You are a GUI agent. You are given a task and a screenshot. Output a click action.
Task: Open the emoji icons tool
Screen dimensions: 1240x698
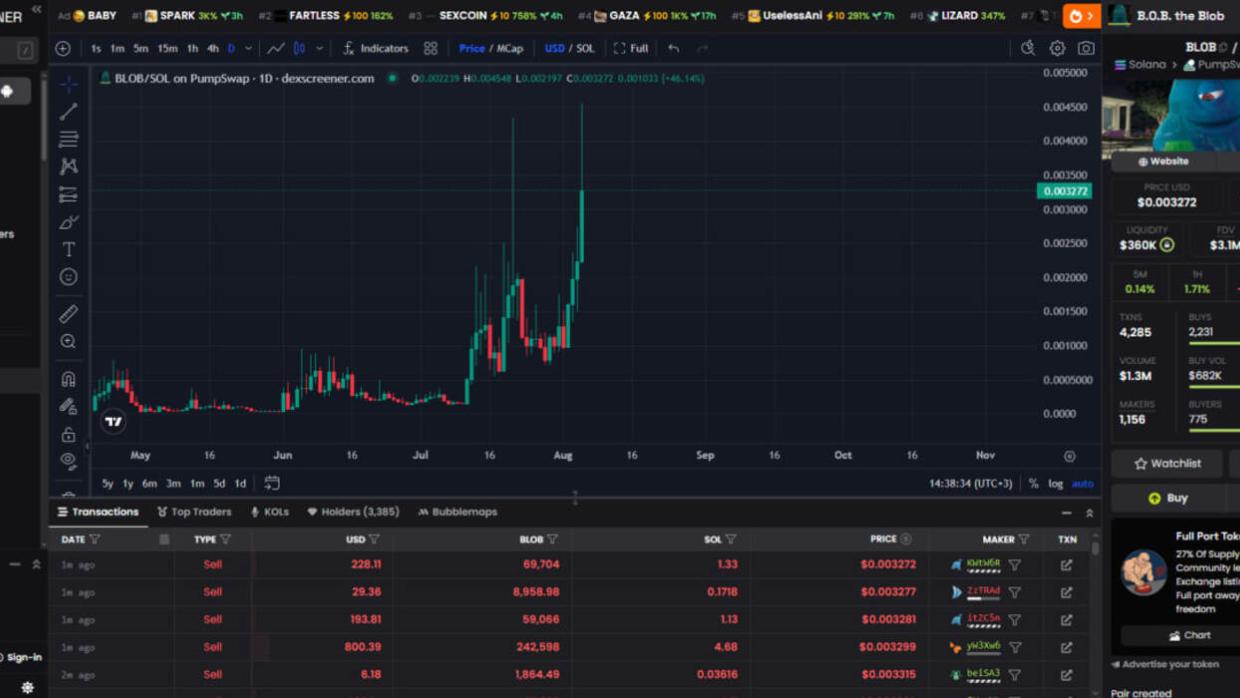[x=68, y=277]
